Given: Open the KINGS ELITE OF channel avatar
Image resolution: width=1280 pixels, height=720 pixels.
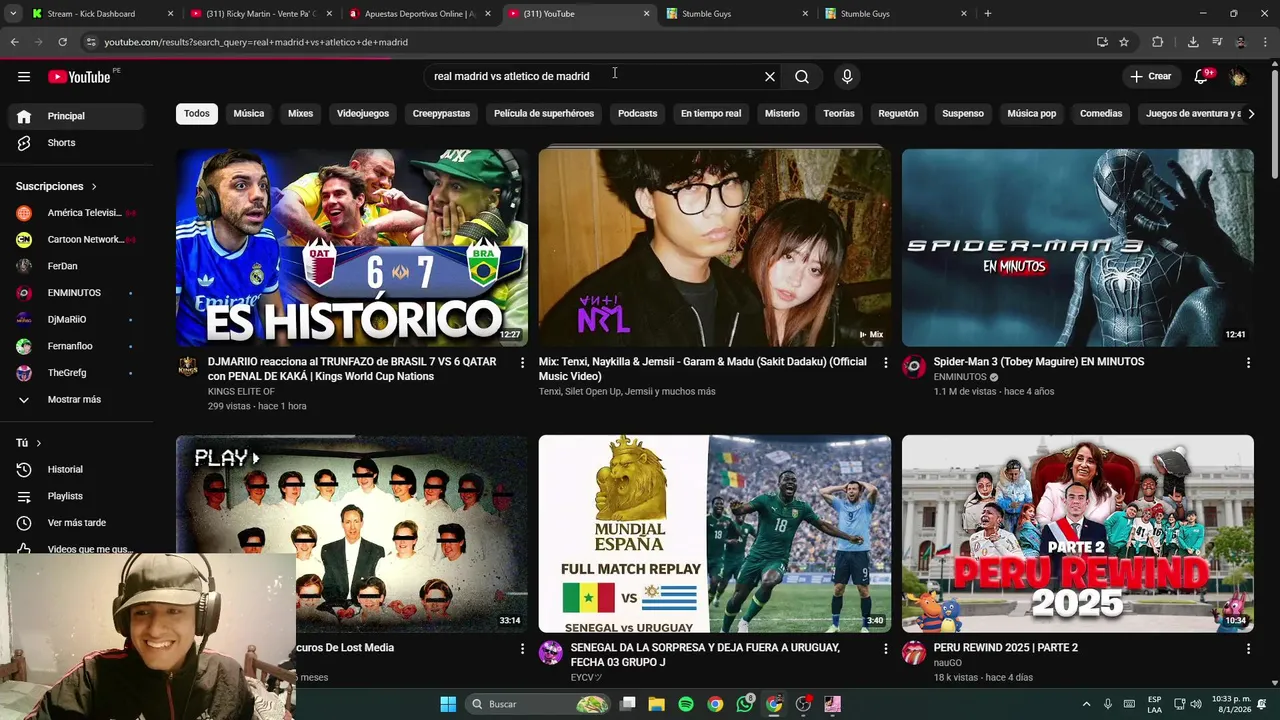Looking at the screenshot, I should tap(188, 367).
